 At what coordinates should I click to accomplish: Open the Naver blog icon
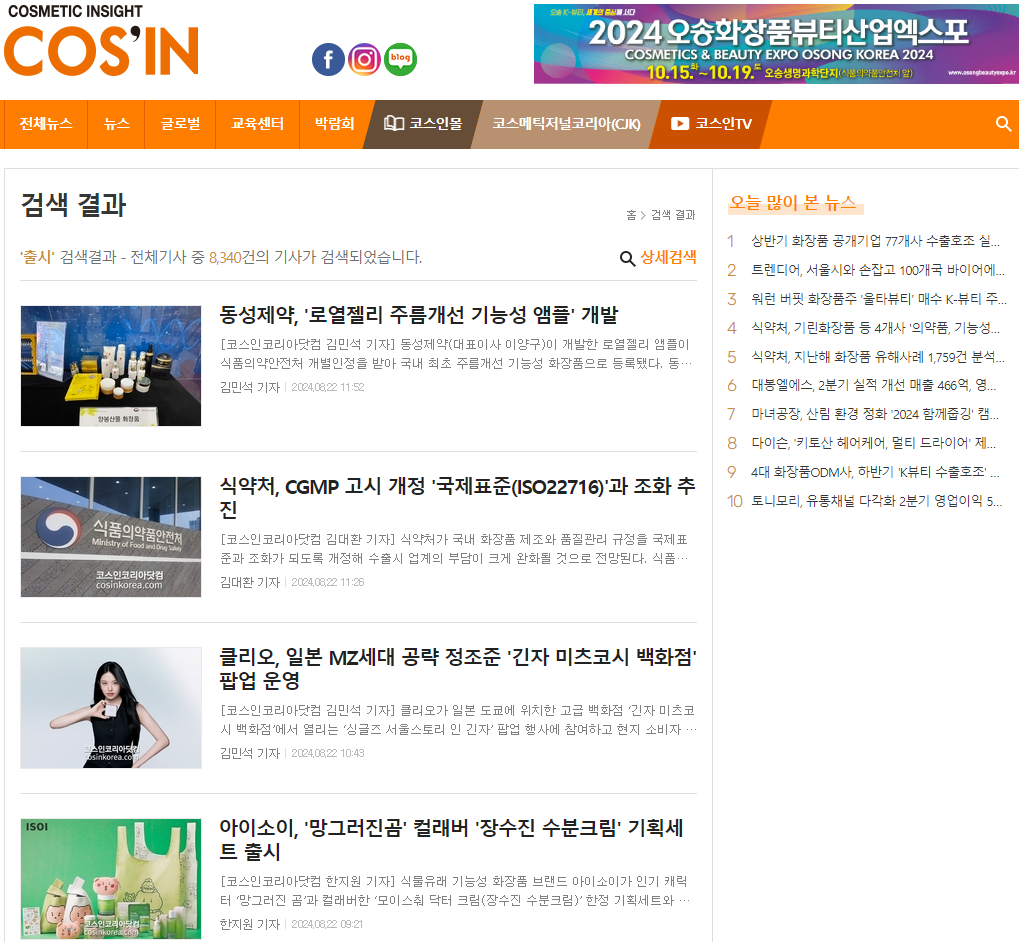[401, 60]
